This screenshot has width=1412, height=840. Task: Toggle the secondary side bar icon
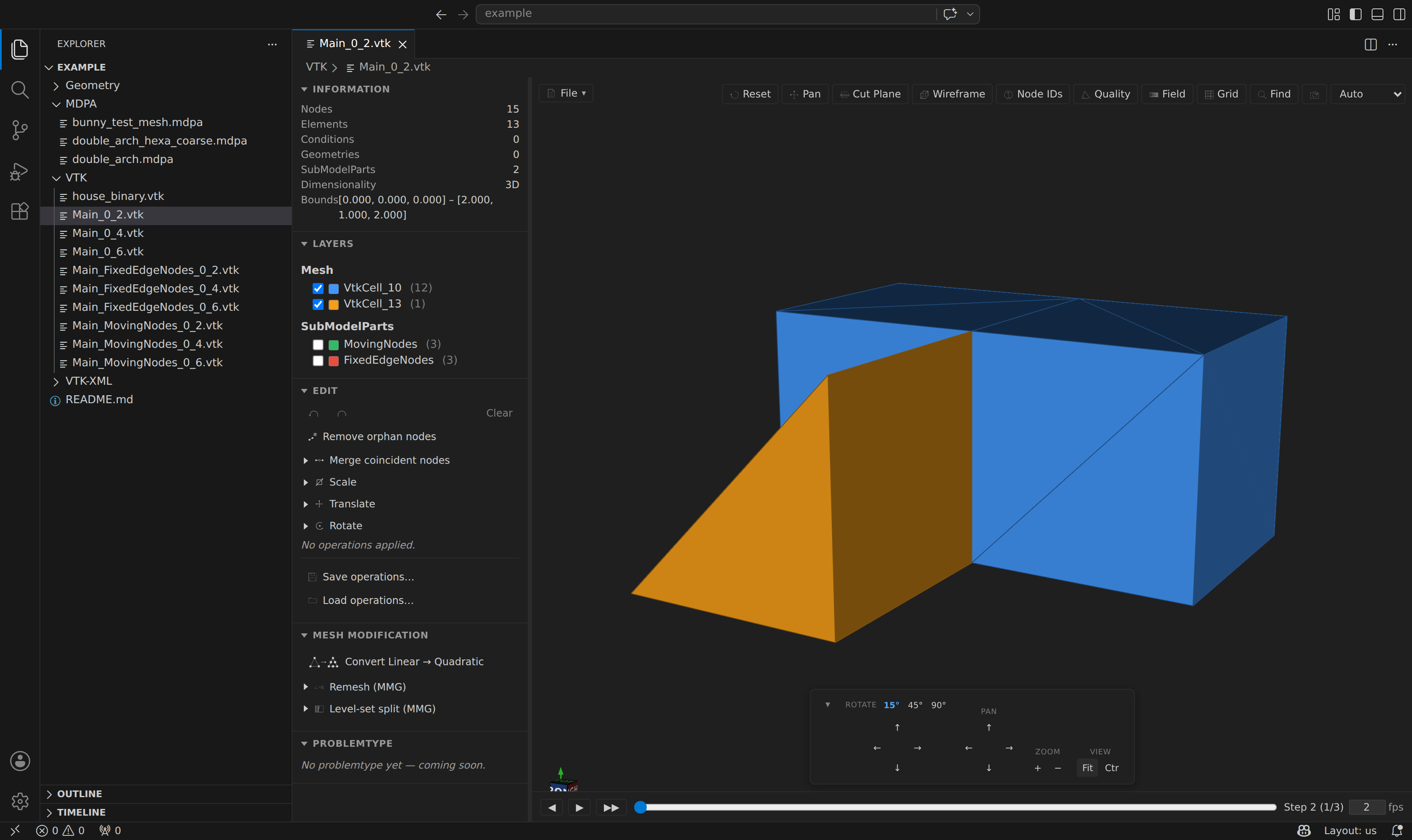click(1399, 14)
